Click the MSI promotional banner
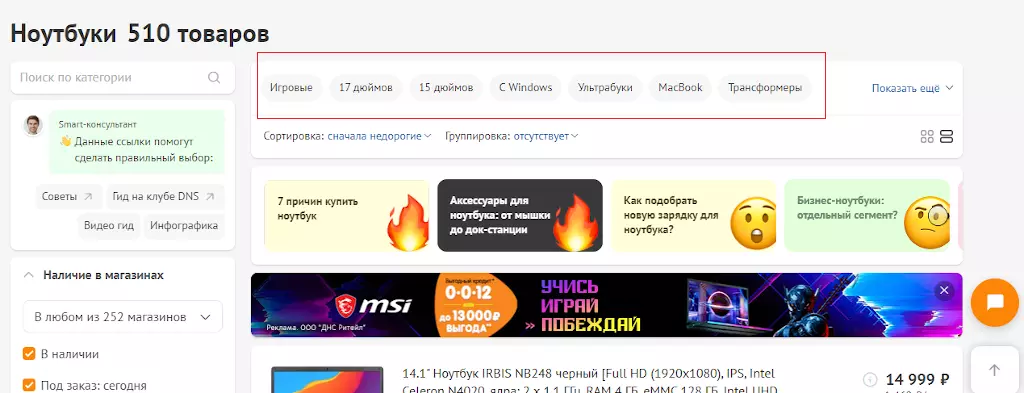Screen dimensions: 1024x393 (x=606, y=305)
